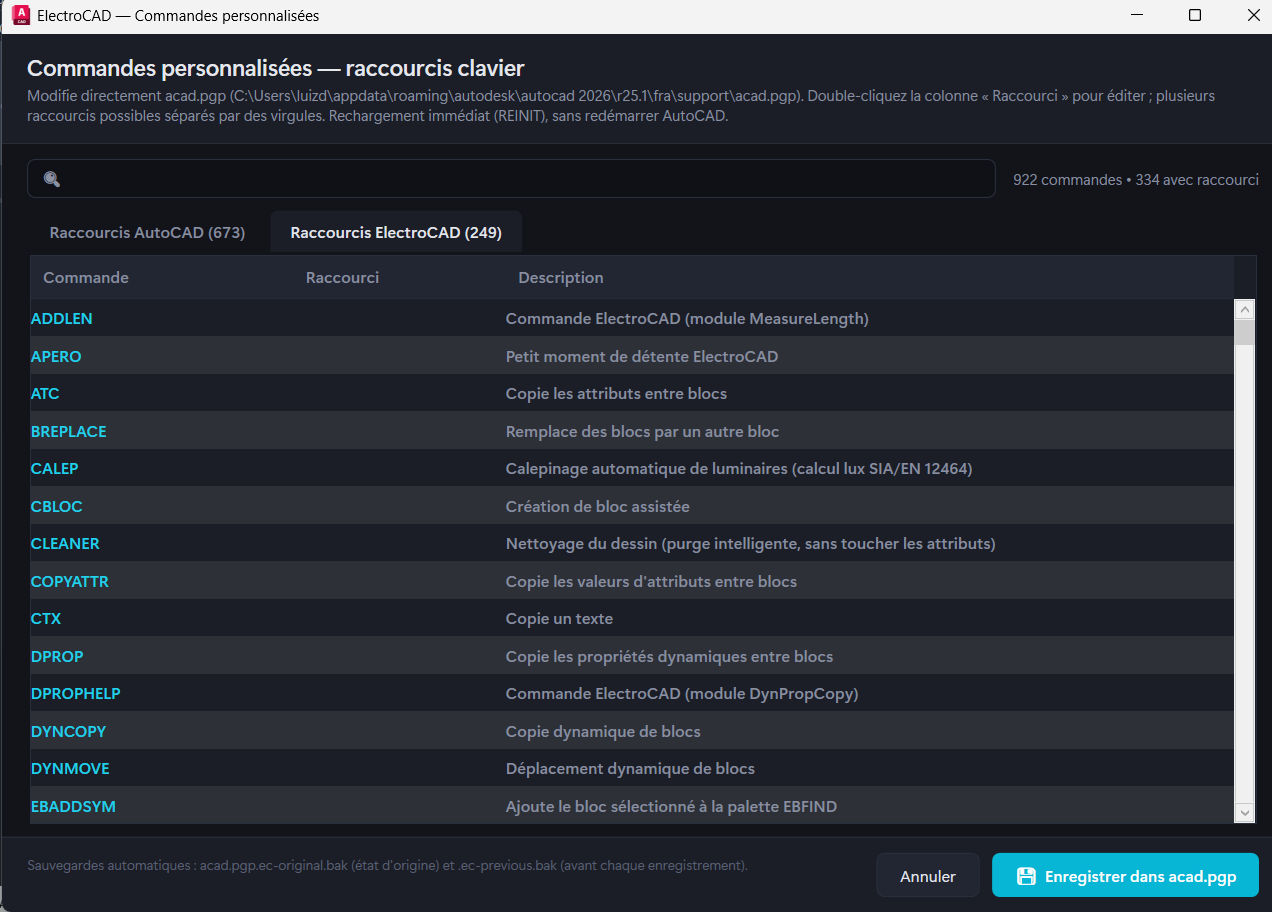Select the EBADDSYM command

[x=74, y=806]
